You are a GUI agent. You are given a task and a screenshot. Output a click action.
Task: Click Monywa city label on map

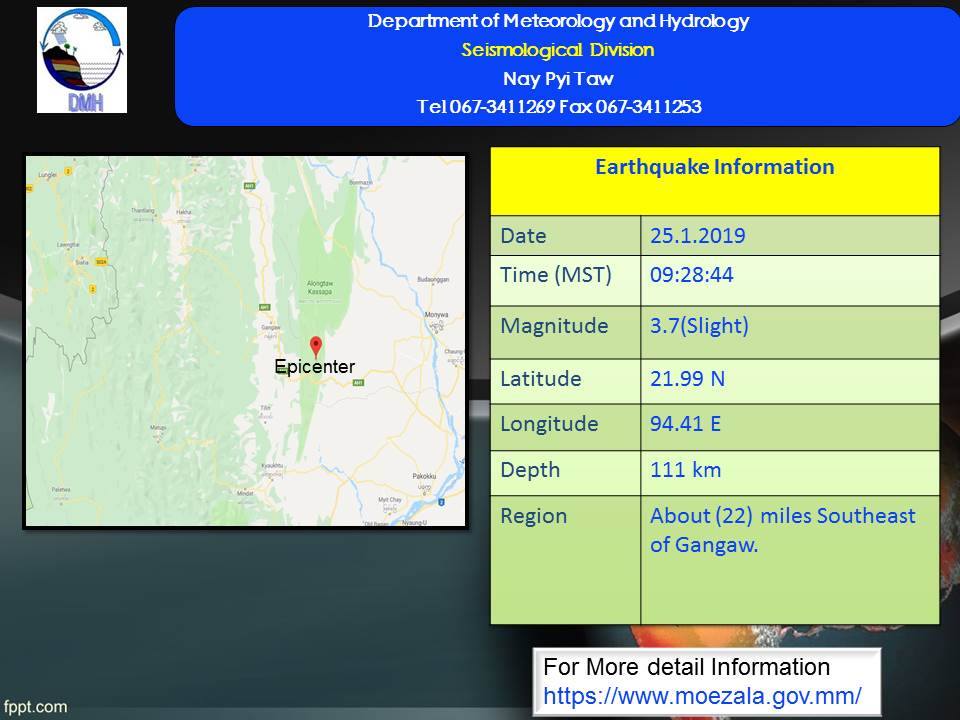(x=437, y=315)
